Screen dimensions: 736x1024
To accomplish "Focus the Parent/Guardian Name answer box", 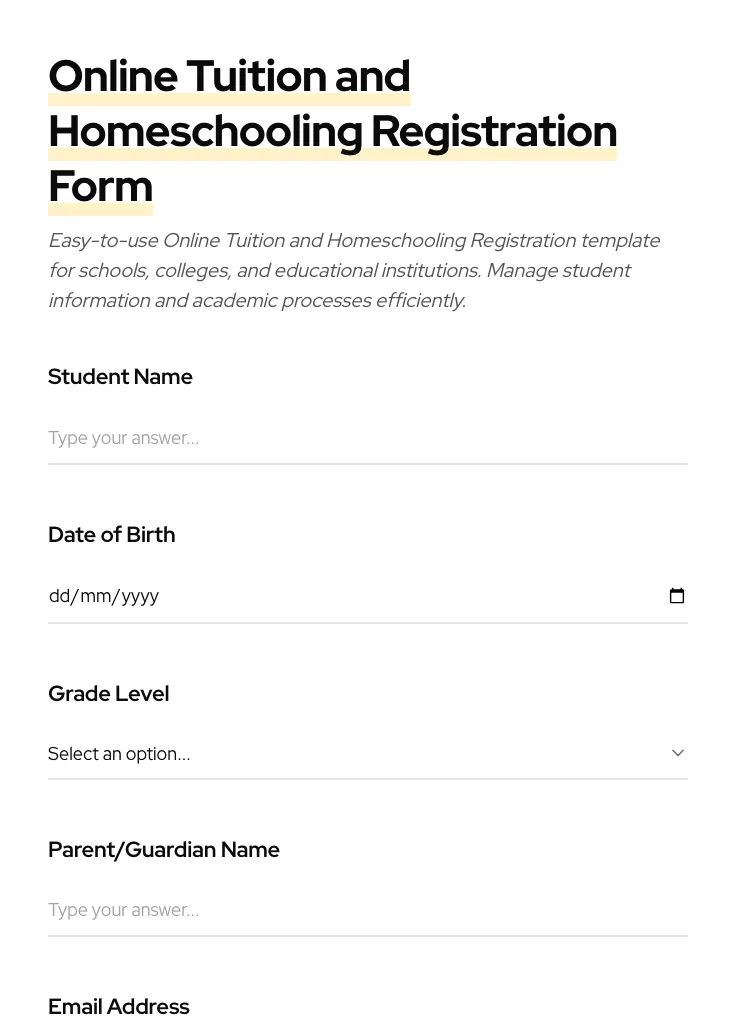I will pyautogui.click(x=368, y=910).
